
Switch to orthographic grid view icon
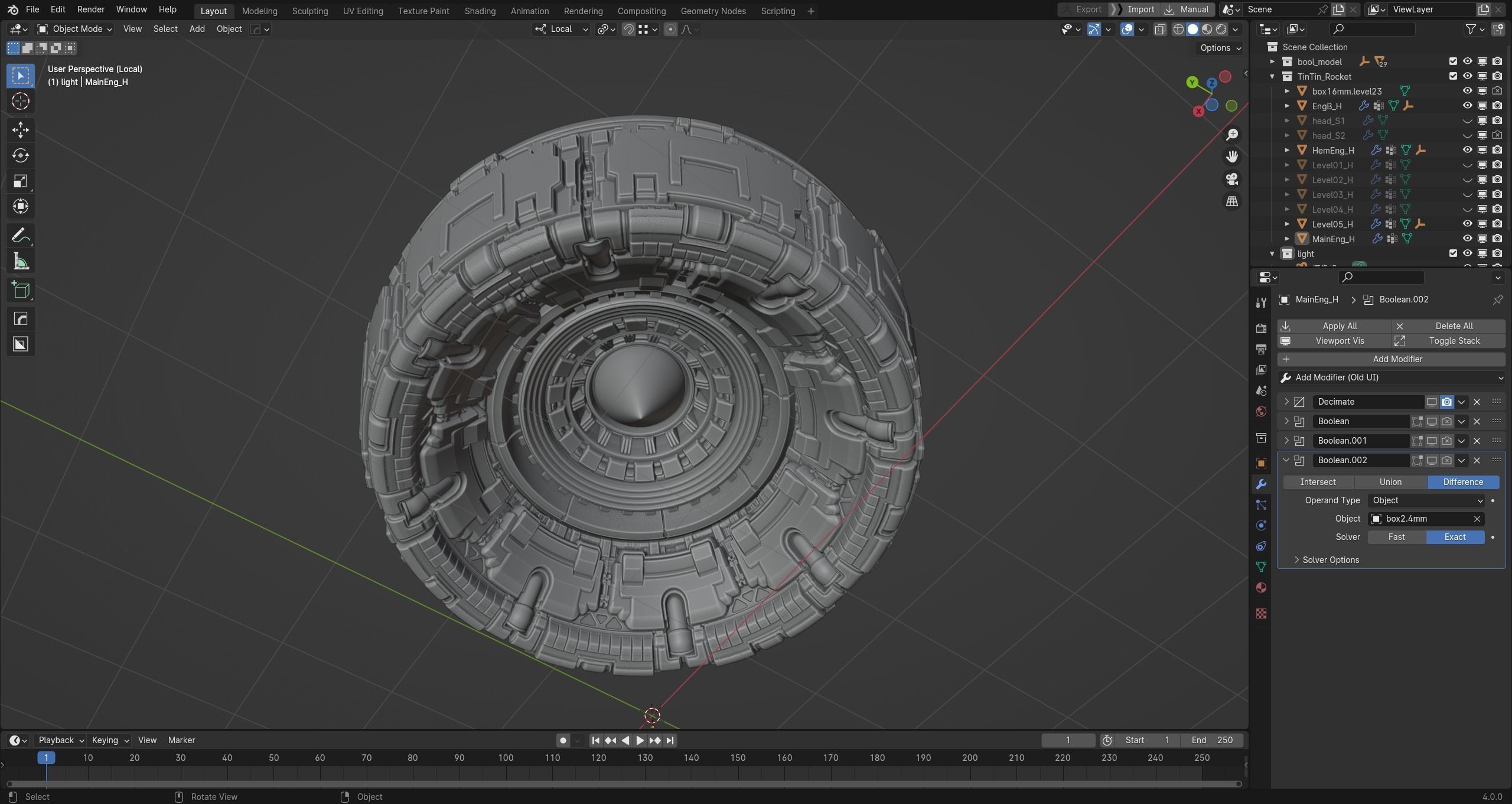(x=1231, y=201)
